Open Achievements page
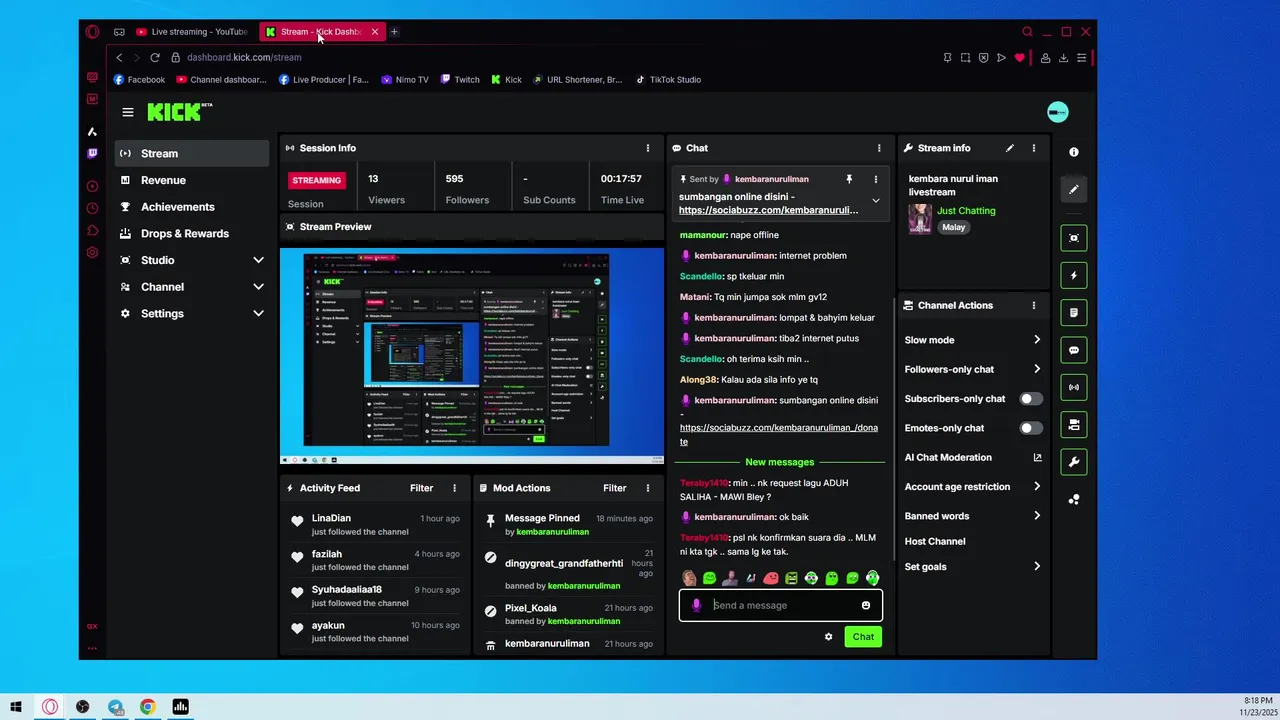The height and width of the screenshot is (720, 1280). tap(192, 207)
